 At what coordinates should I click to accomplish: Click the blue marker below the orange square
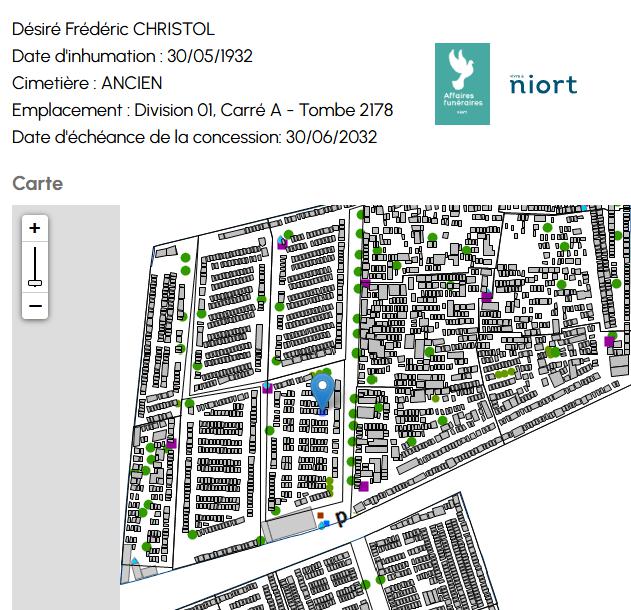tap(324, 524)
